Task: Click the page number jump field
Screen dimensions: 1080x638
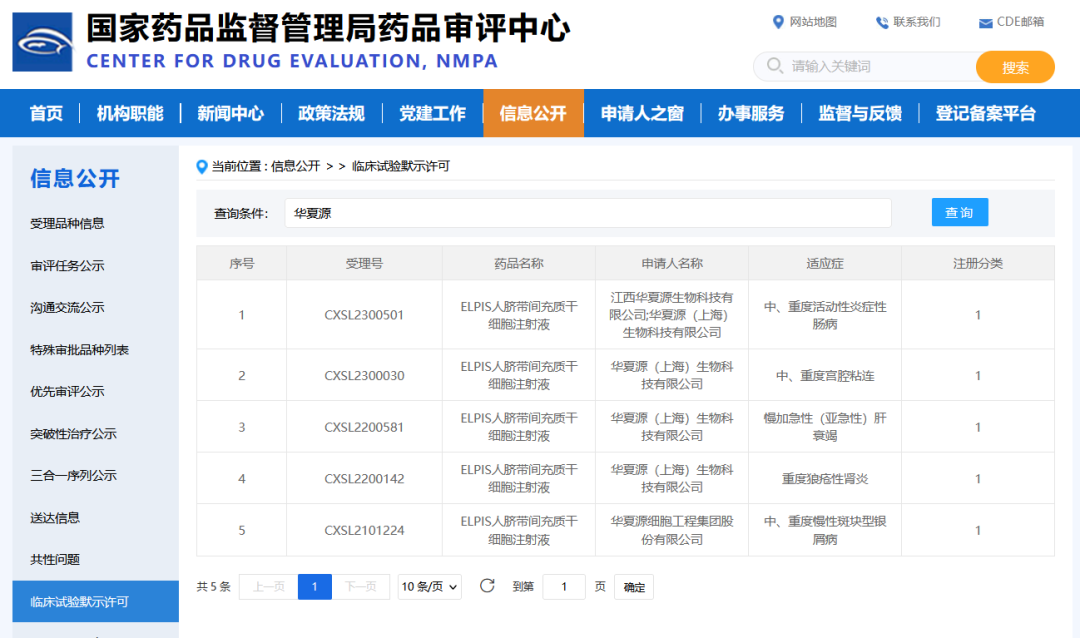Action: [x=563, y=587]
